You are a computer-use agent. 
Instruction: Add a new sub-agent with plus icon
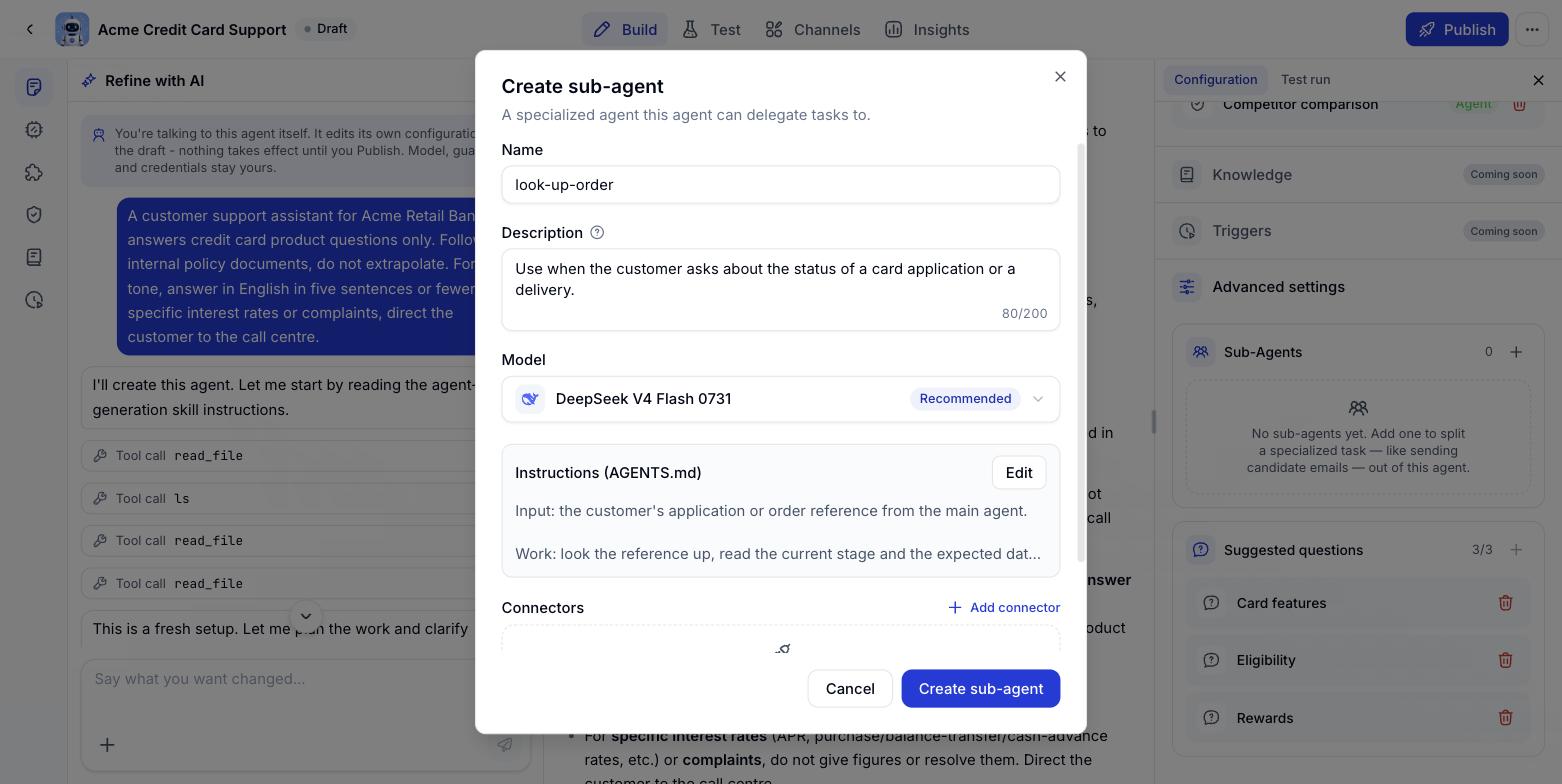point(1516,352)
